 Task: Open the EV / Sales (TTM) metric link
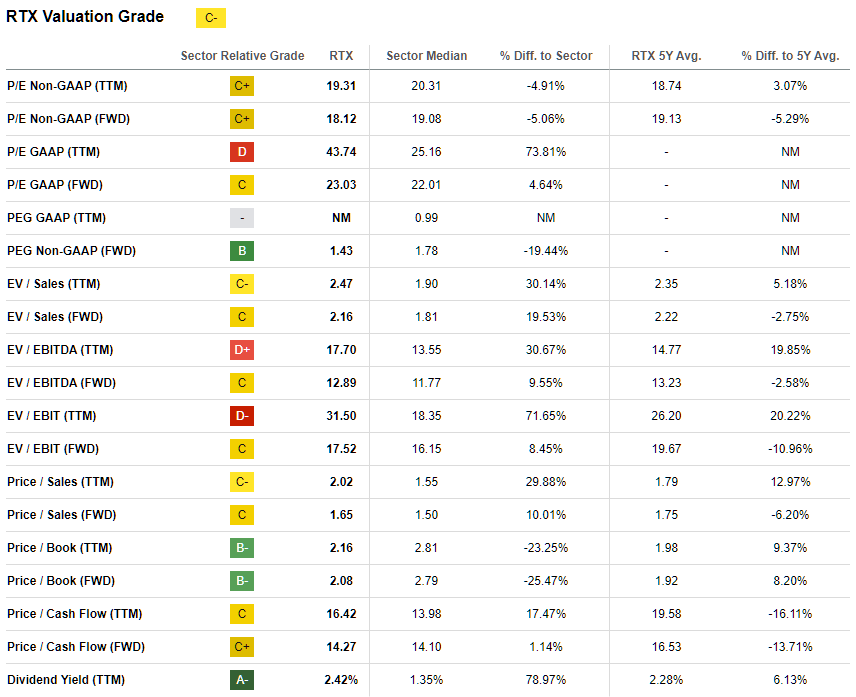tap(53, 284)
